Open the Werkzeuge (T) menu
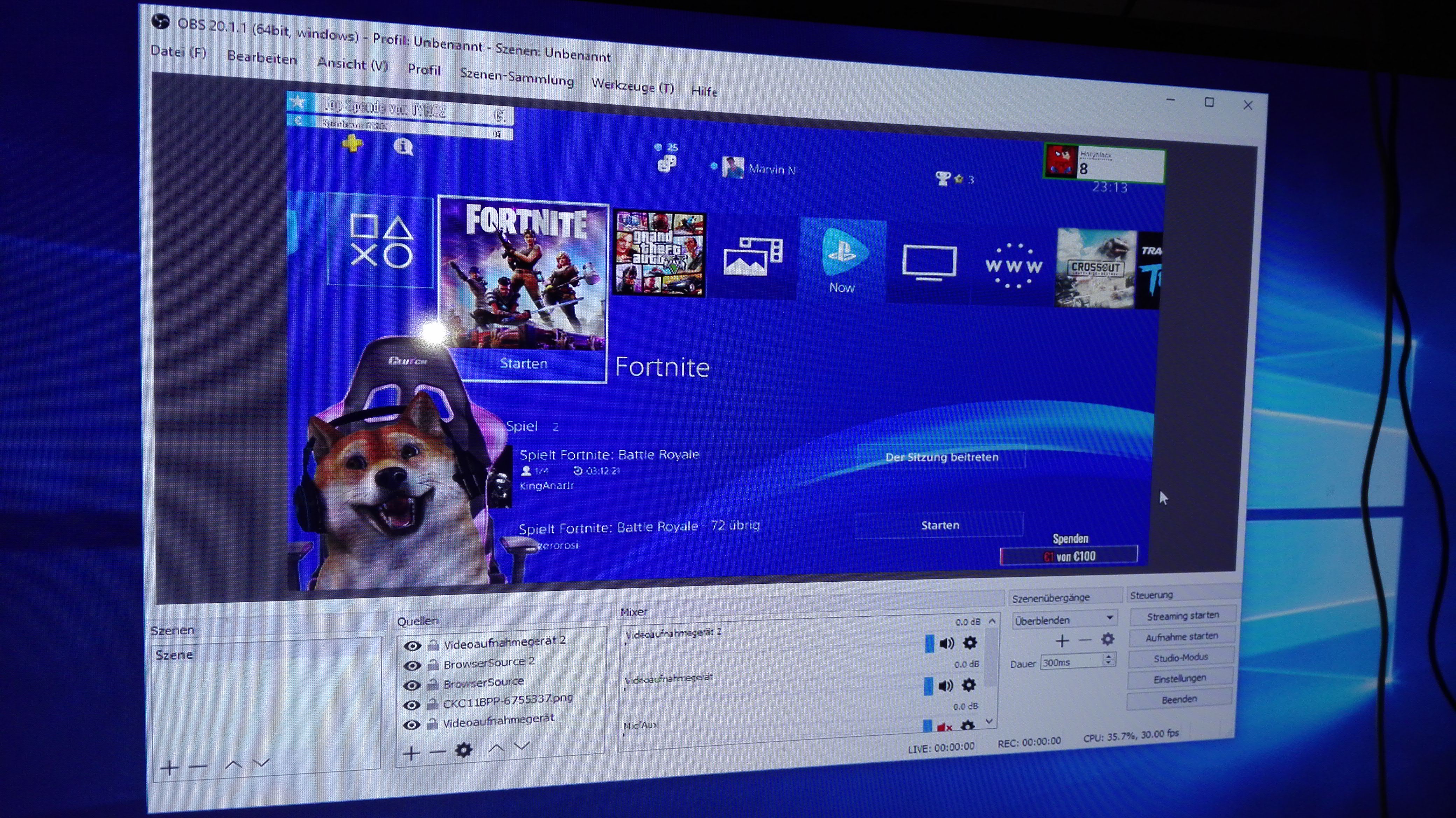The height and width of the screenshot is (818, 1456). pos(632,86)
